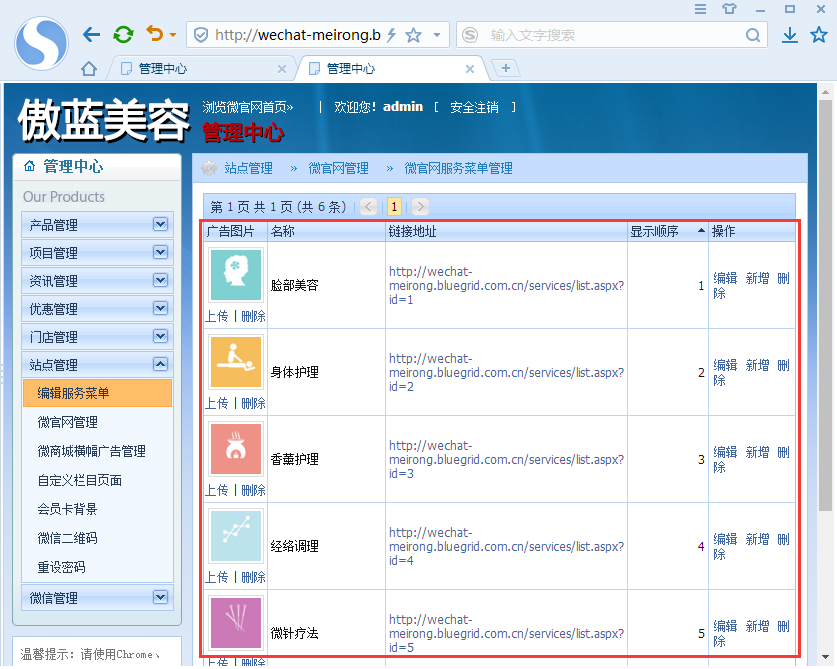Click the 脸部美容 advertisement thumbnail
837x669 pixels.
pyautogui.click(x=235, y=273)
